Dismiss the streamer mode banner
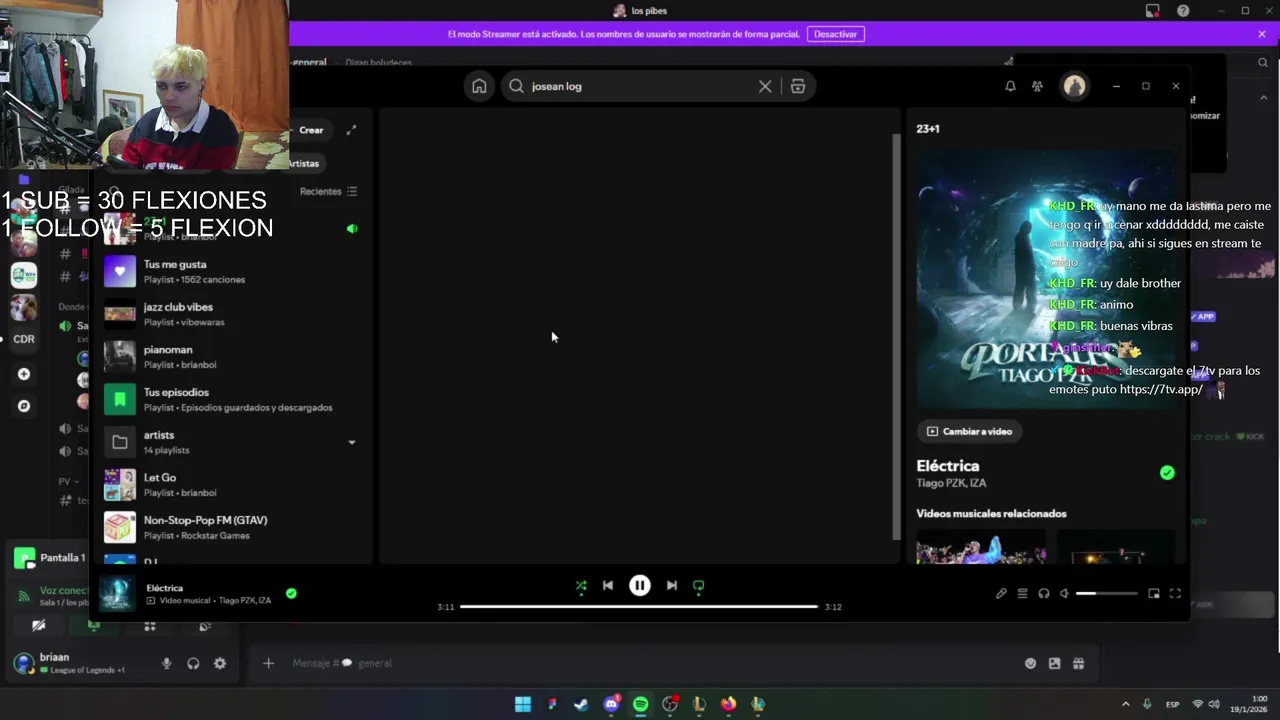This screenshot has height=720, width=1280. 1262,34
